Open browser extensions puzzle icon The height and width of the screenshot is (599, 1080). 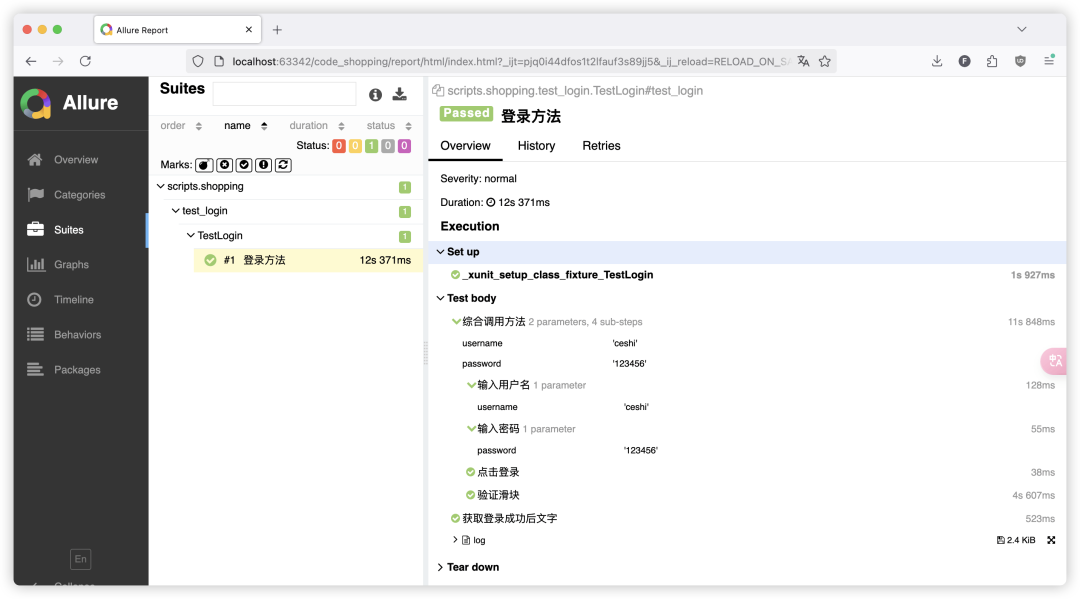[x=992, y=61]
